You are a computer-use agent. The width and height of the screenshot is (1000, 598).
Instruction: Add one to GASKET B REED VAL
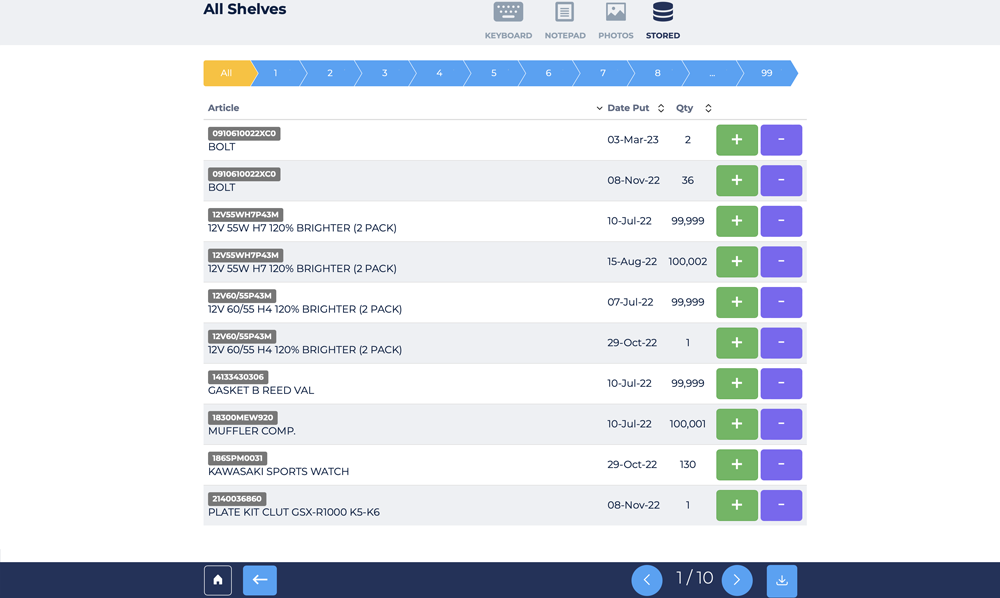(x=737, y=383)
